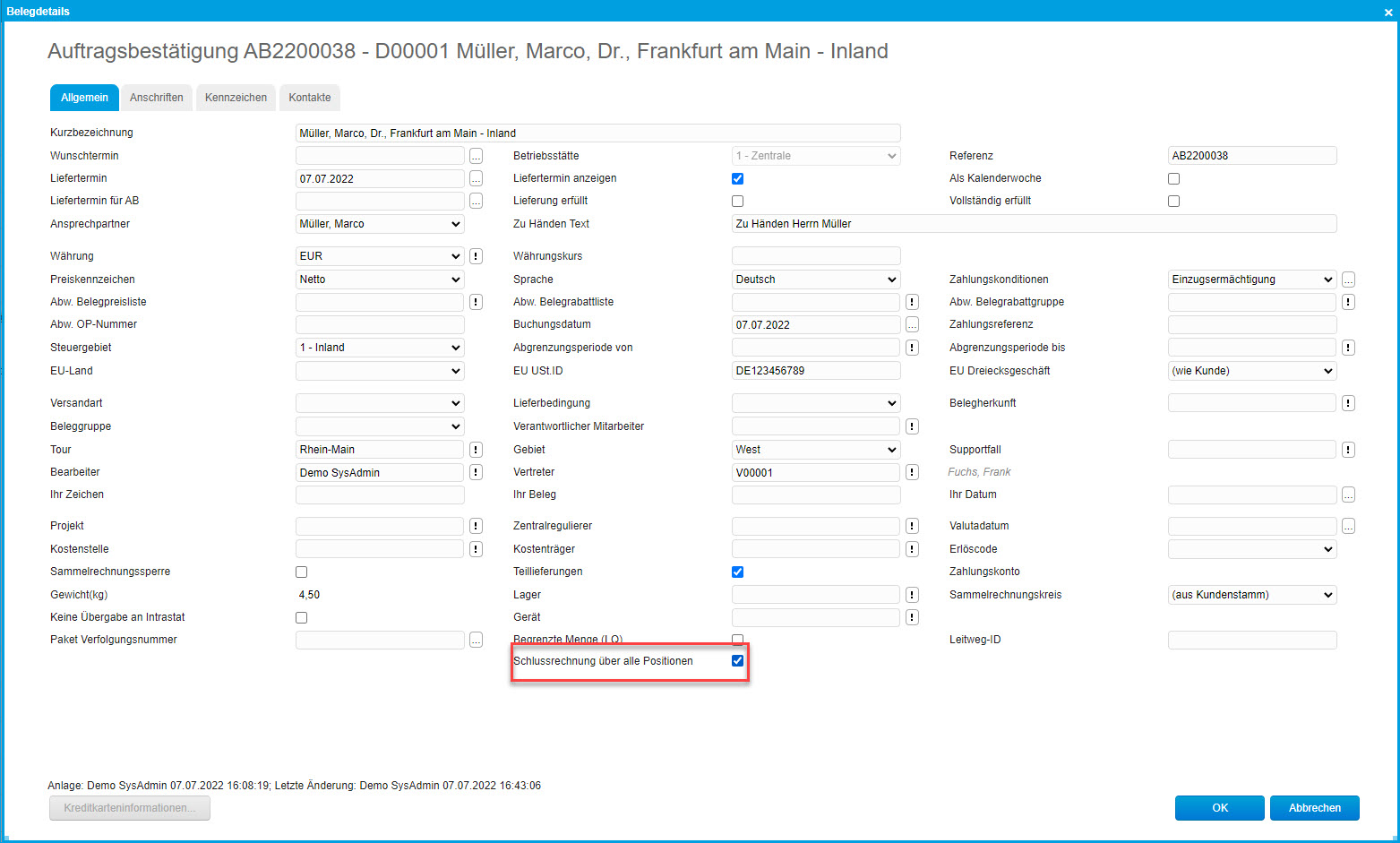Expand the Gebiet West dropdown
The width and height of the screenshot is (1400, 843).
point(816,450)
